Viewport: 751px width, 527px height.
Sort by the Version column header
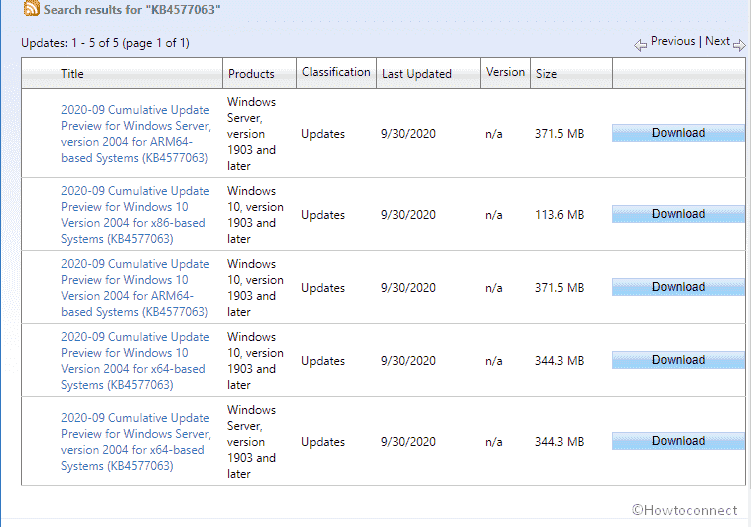(x=505, y=72)
